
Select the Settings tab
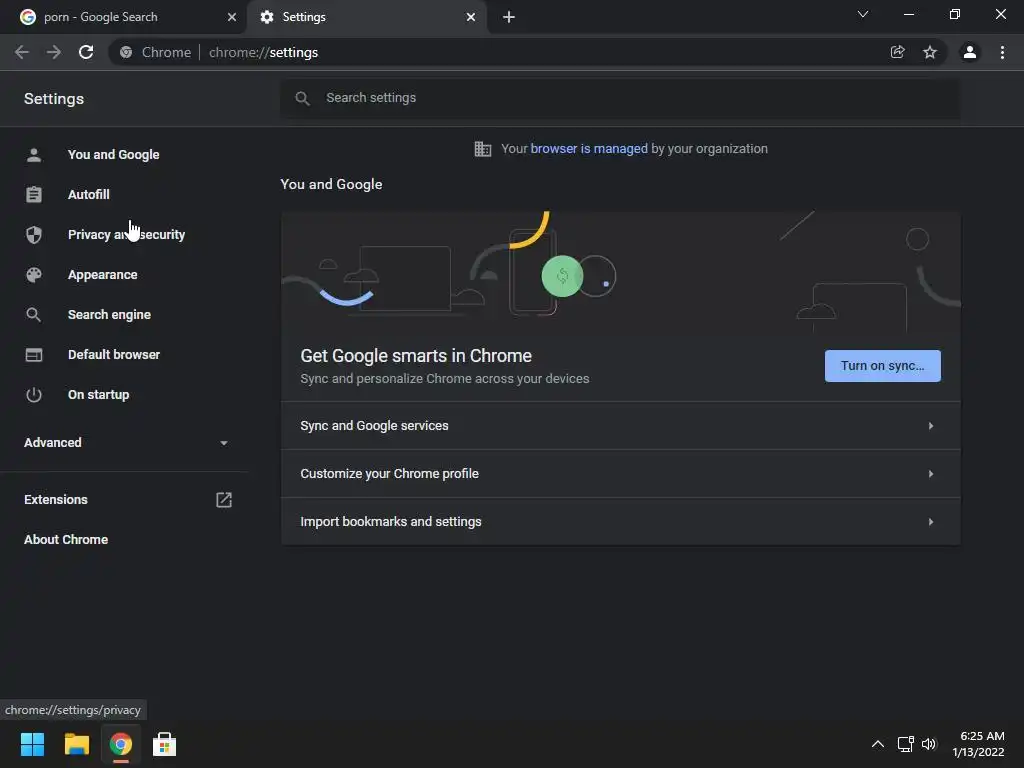coord(368,17)
